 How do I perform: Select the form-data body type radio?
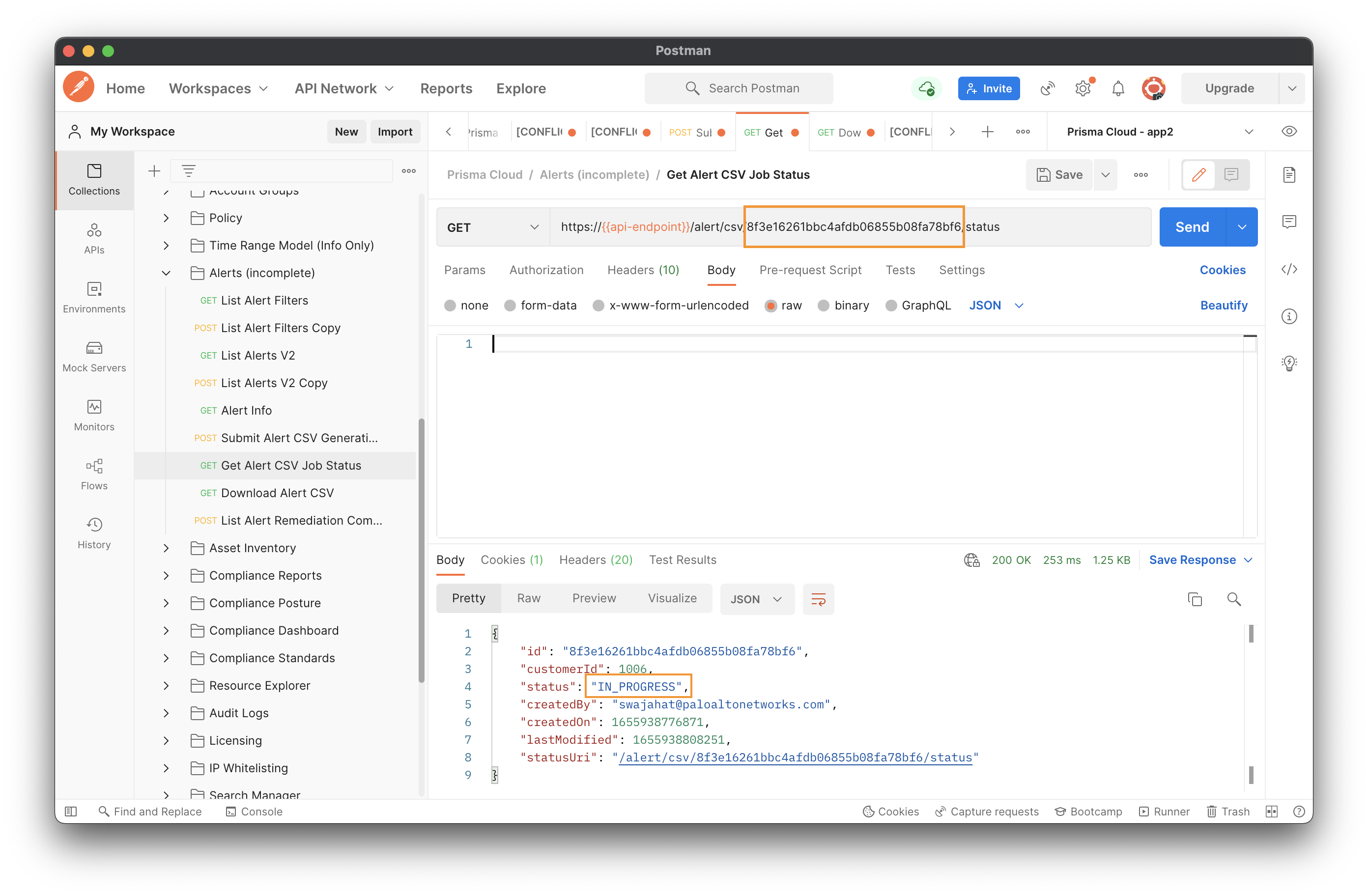[510, 306]
